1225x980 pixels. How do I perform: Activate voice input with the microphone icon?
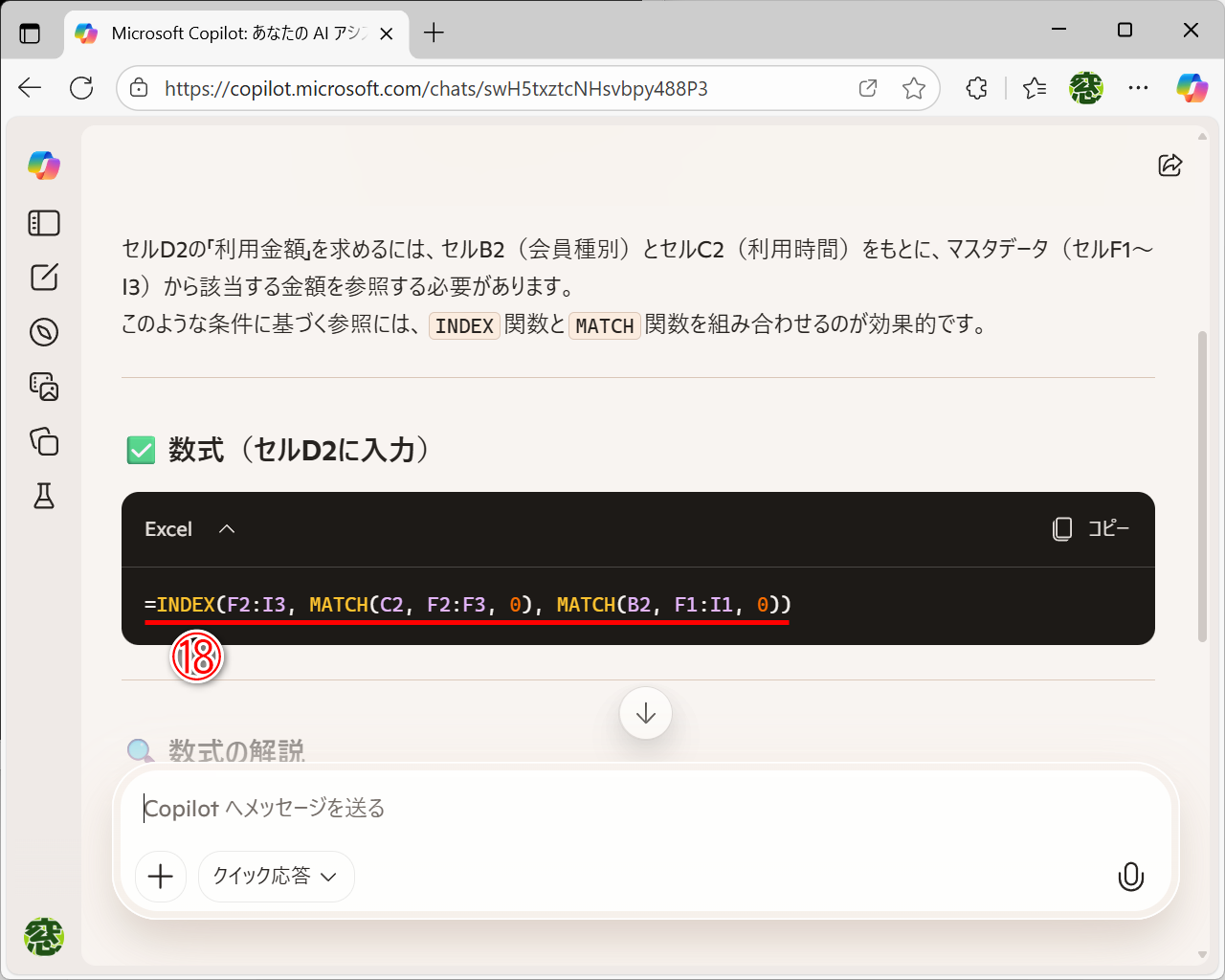click(x=1130, y=877)
